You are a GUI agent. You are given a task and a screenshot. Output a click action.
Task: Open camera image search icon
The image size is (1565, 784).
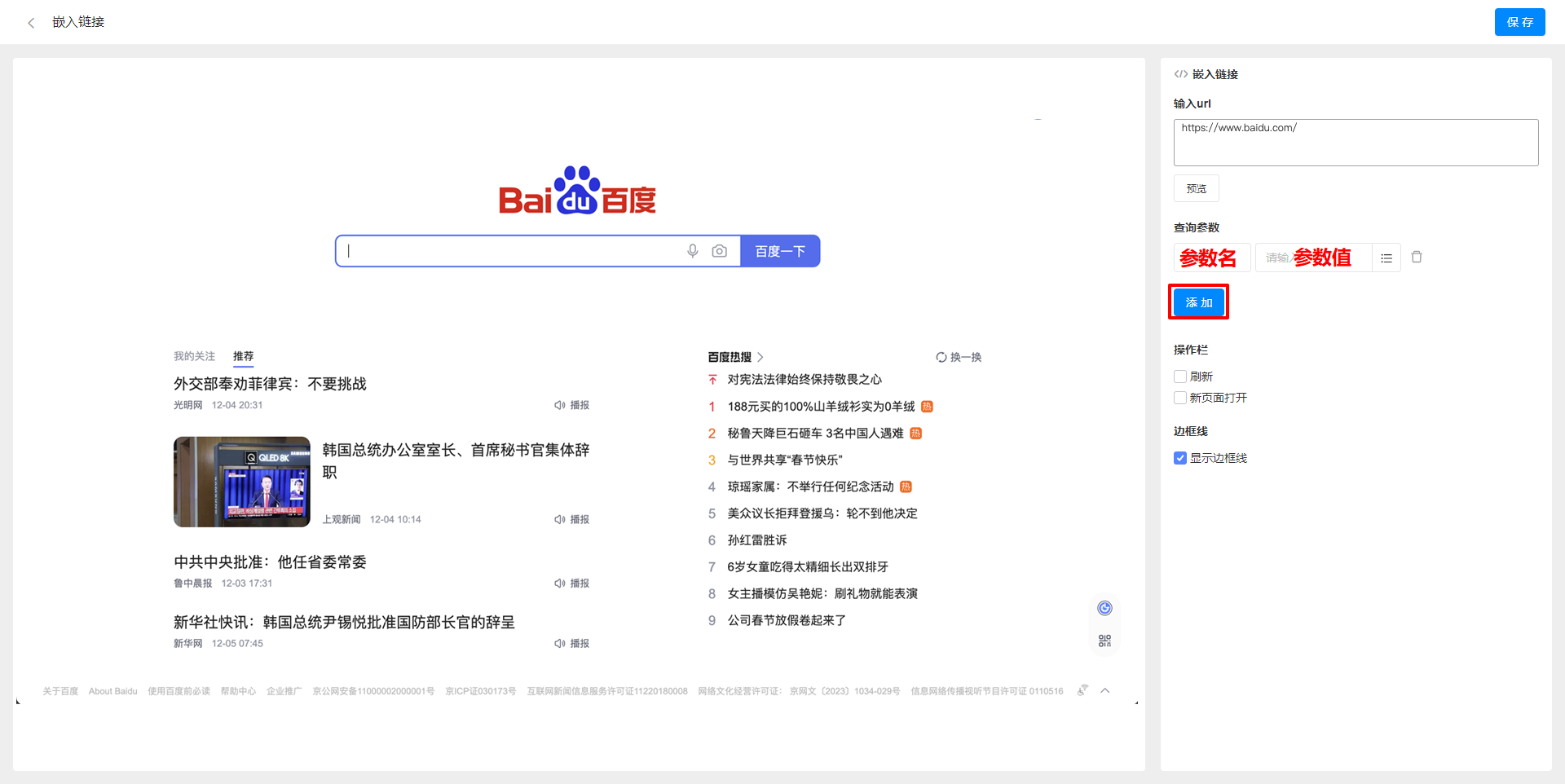pos(719,251)
